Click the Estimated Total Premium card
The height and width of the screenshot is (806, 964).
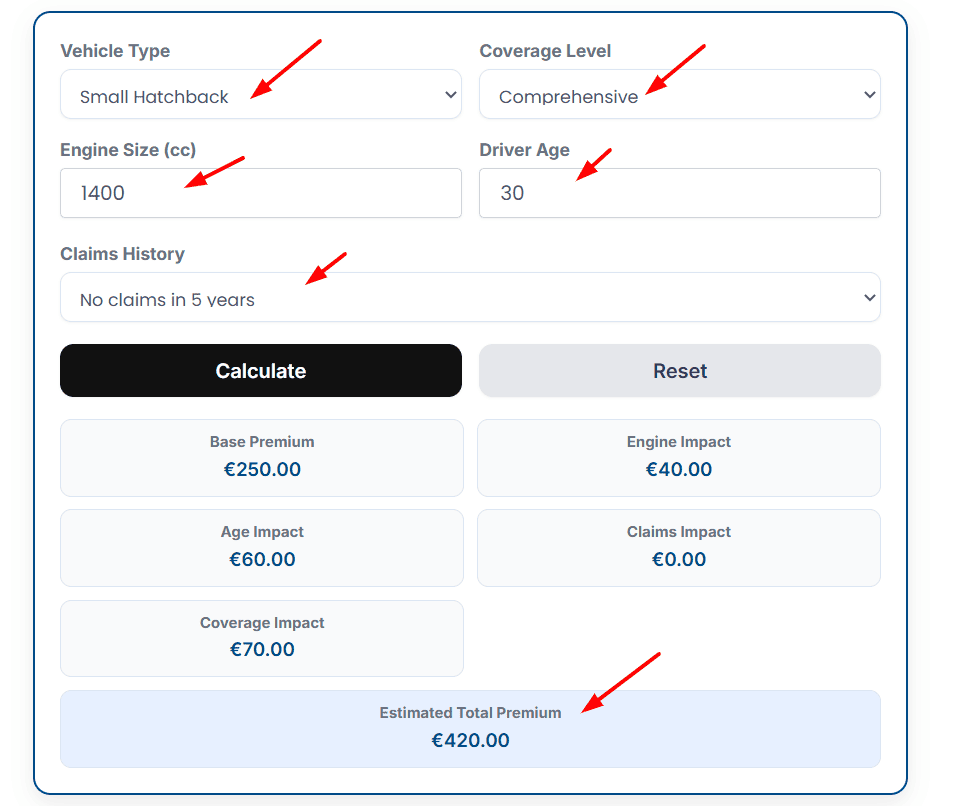[x=470, y=728]
